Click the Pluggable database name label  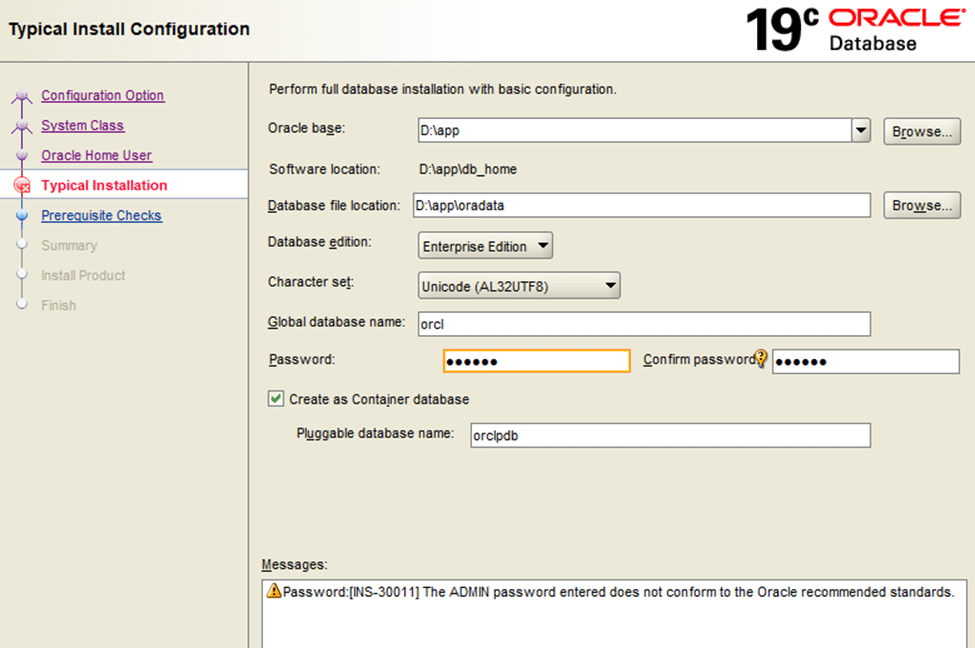[375, 433]
